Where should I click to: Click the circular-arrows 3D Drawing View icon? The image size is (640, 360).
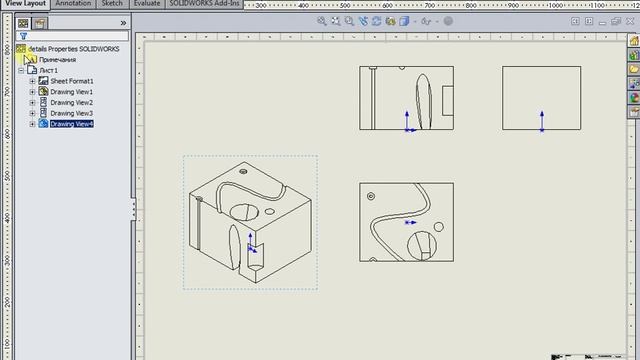[x=376, y=21]
